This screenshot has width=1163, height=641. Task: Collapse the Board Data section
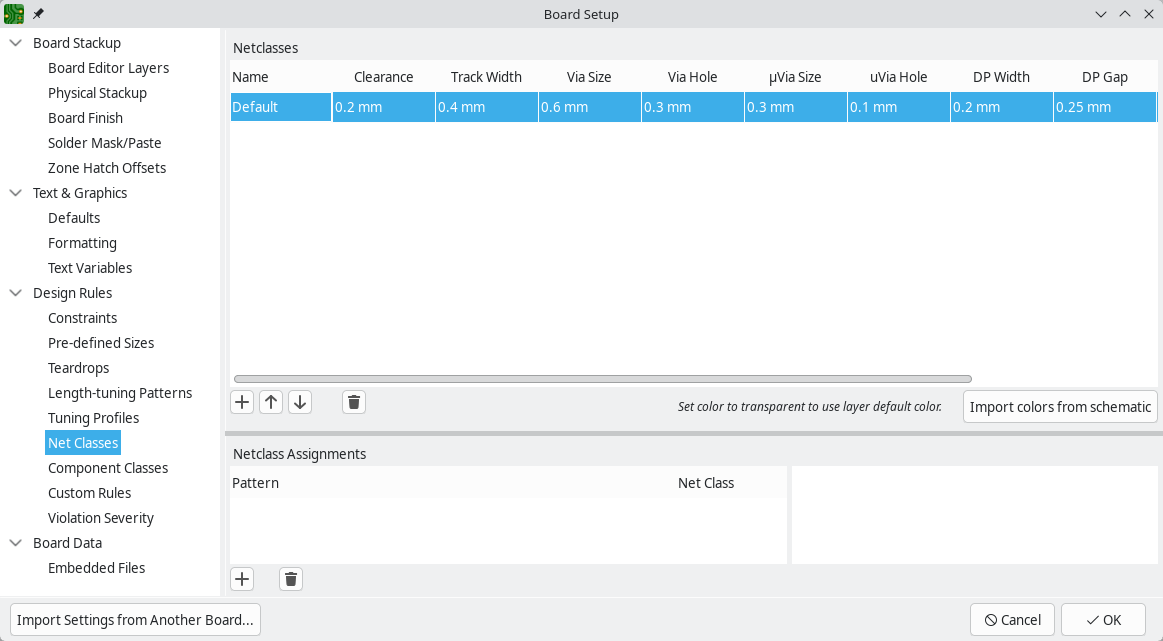(16, 543)
